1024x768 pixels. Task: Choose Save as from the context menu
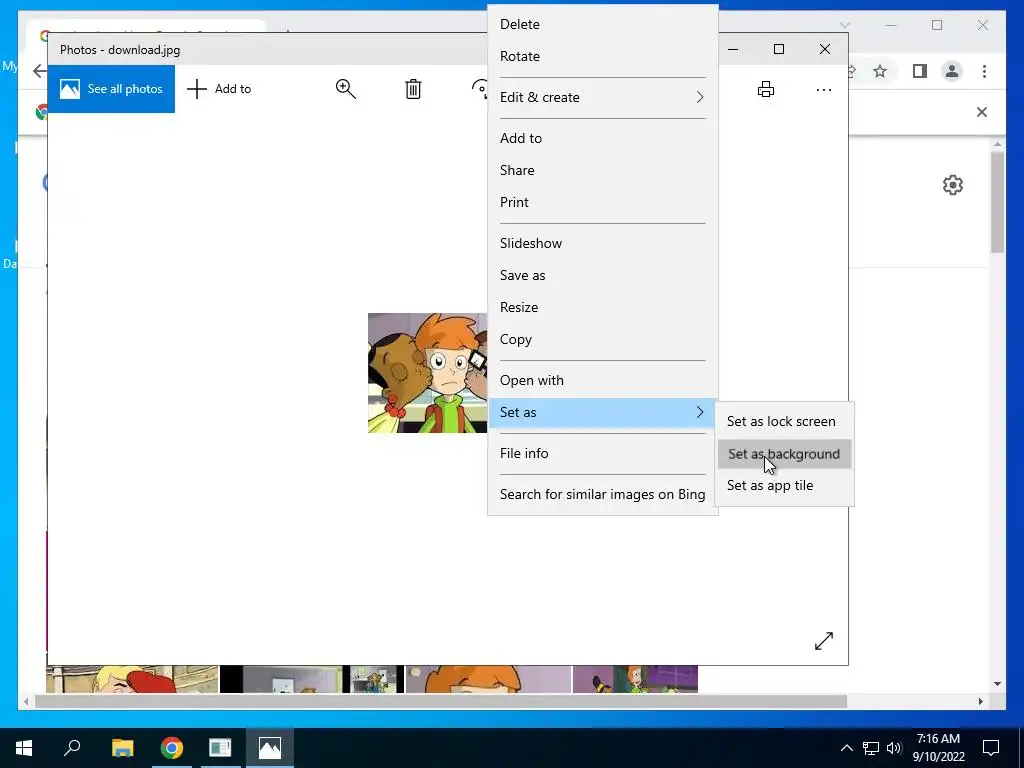pyautogui.click(x=602, y=275)
